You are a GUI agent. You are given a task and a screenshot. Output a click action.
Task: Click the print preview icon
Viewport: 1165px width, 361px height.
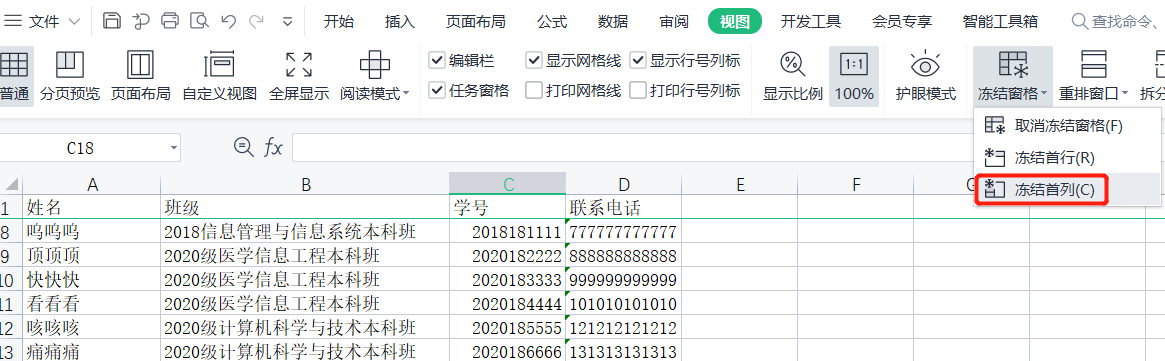(x=198, y=21)
